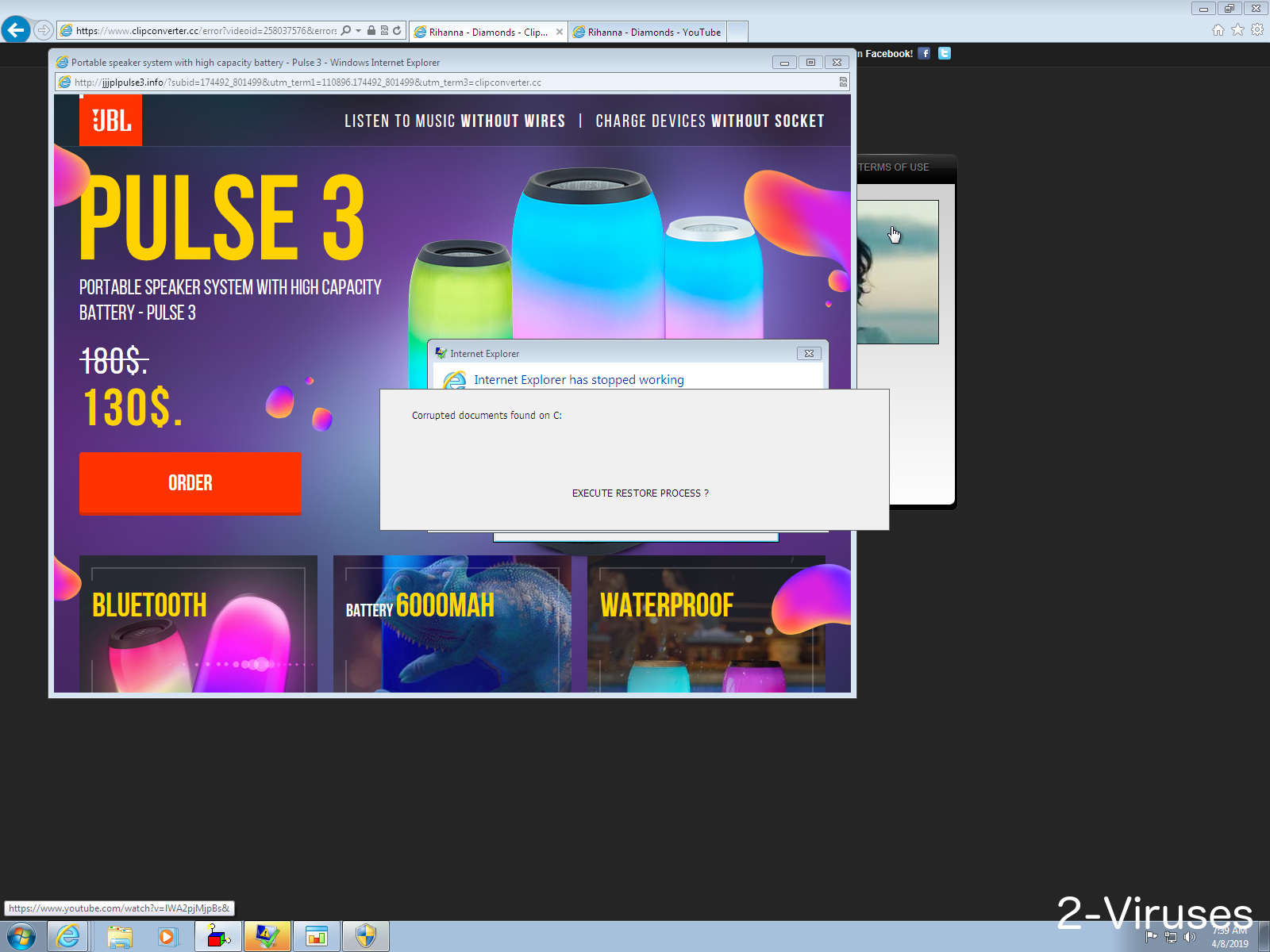Open Internet Explorer from the taskbar

69,937
